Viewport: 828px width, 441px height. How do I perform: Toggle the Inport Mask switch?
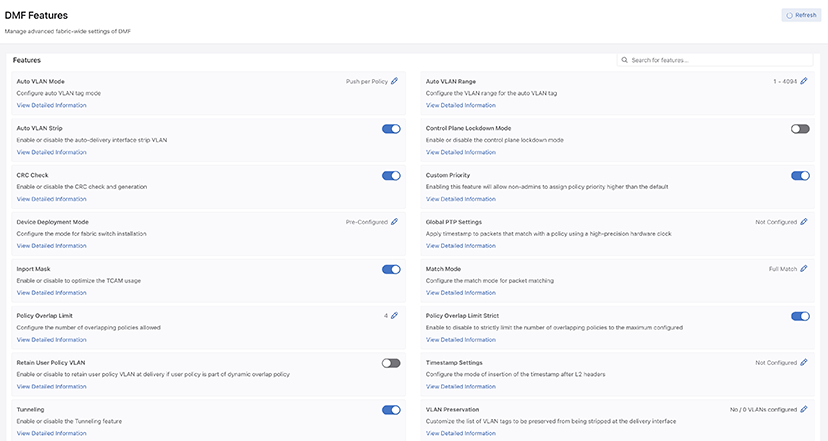point(391,269)
